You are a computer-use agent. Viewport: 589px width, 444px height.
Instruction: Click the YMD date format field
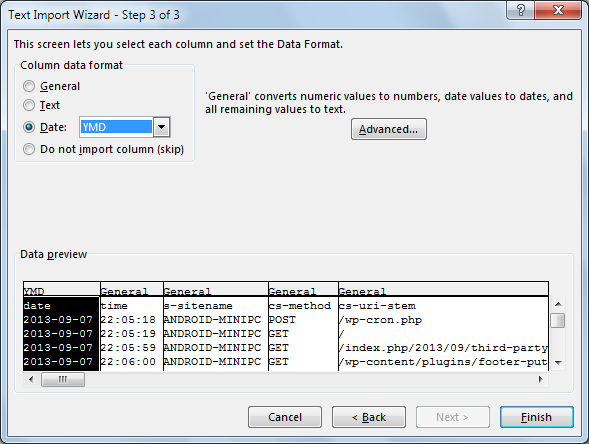pos(116,127)
